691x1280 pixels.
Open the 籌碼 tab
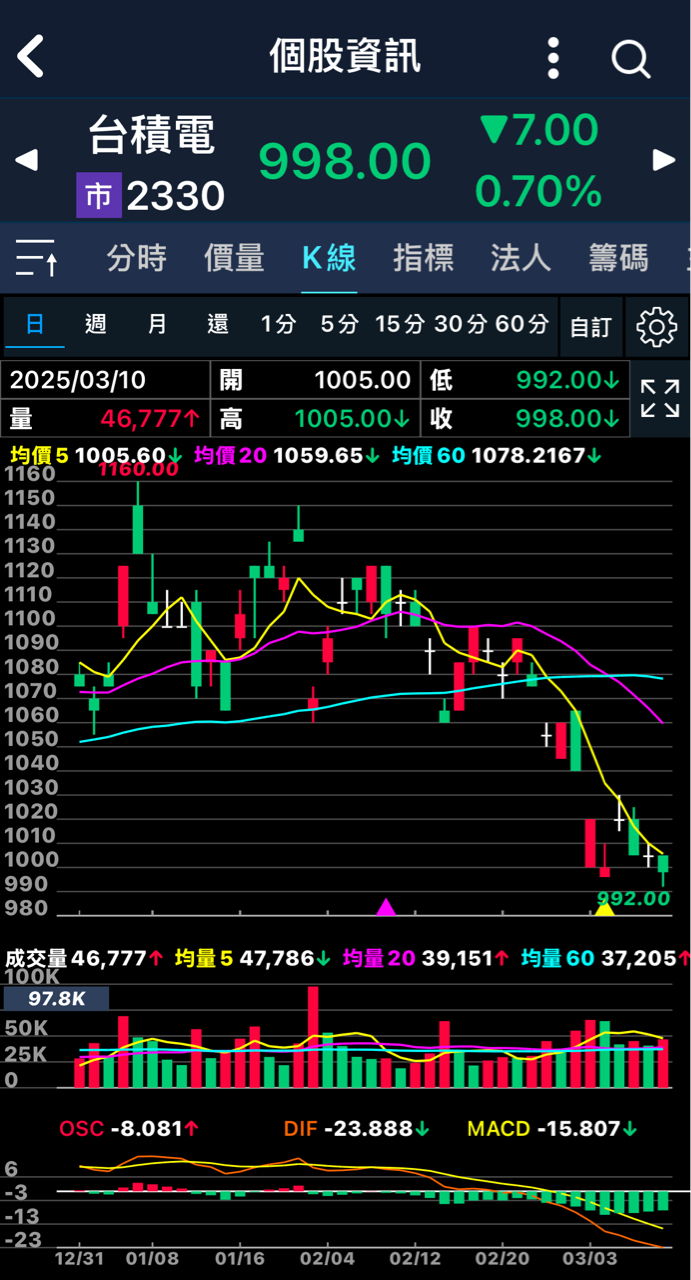[x=618, y=258]
